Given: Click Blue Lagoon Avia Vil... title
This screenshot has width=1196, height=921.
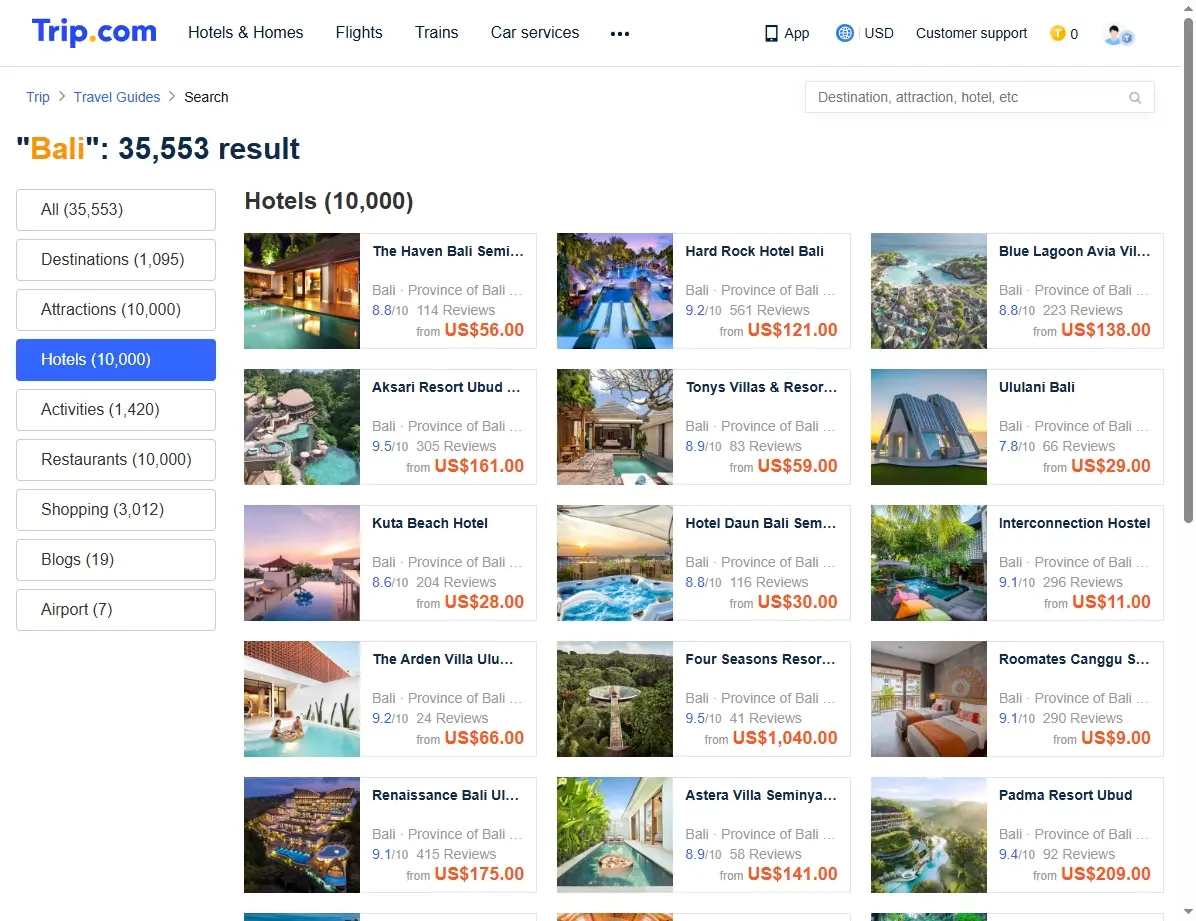Looking at the screenshot, I should pyautogui.click(x=1074, y=251).
